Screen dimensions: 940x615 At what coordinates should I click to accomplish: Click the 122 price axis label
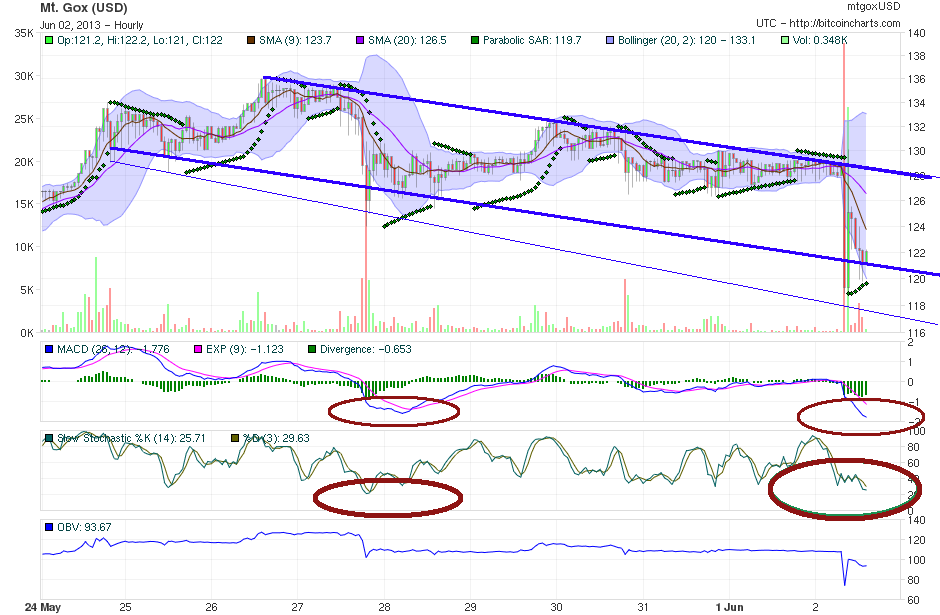coord(917,253)
